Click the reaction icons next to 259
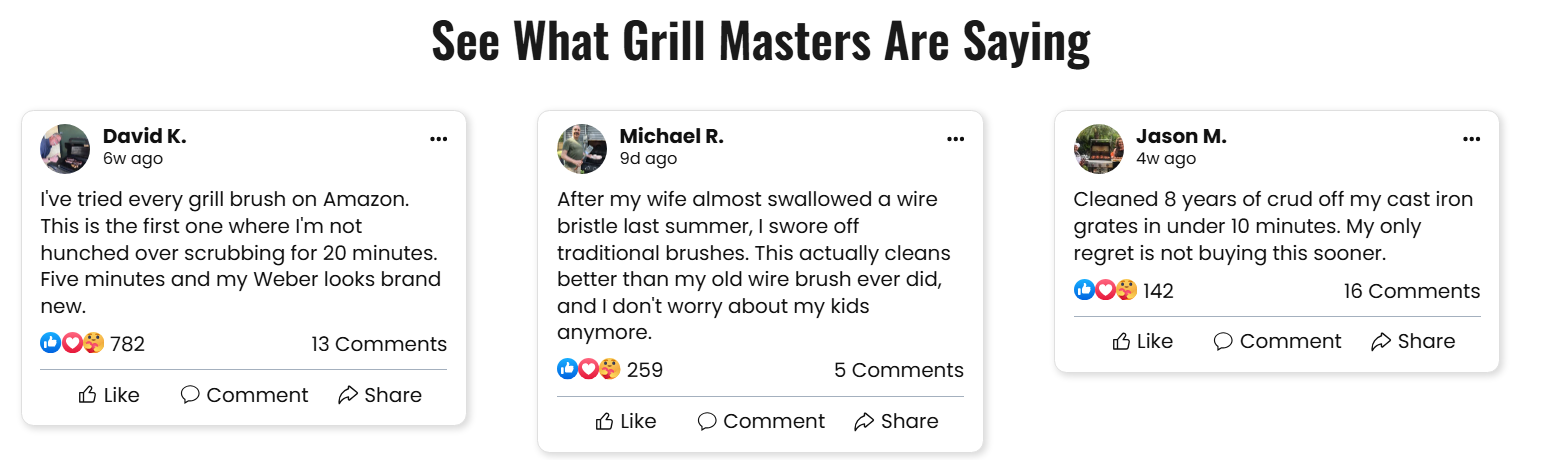This screenshot has width=1559, height=460. pyautogui.click(x=589, y=370)
